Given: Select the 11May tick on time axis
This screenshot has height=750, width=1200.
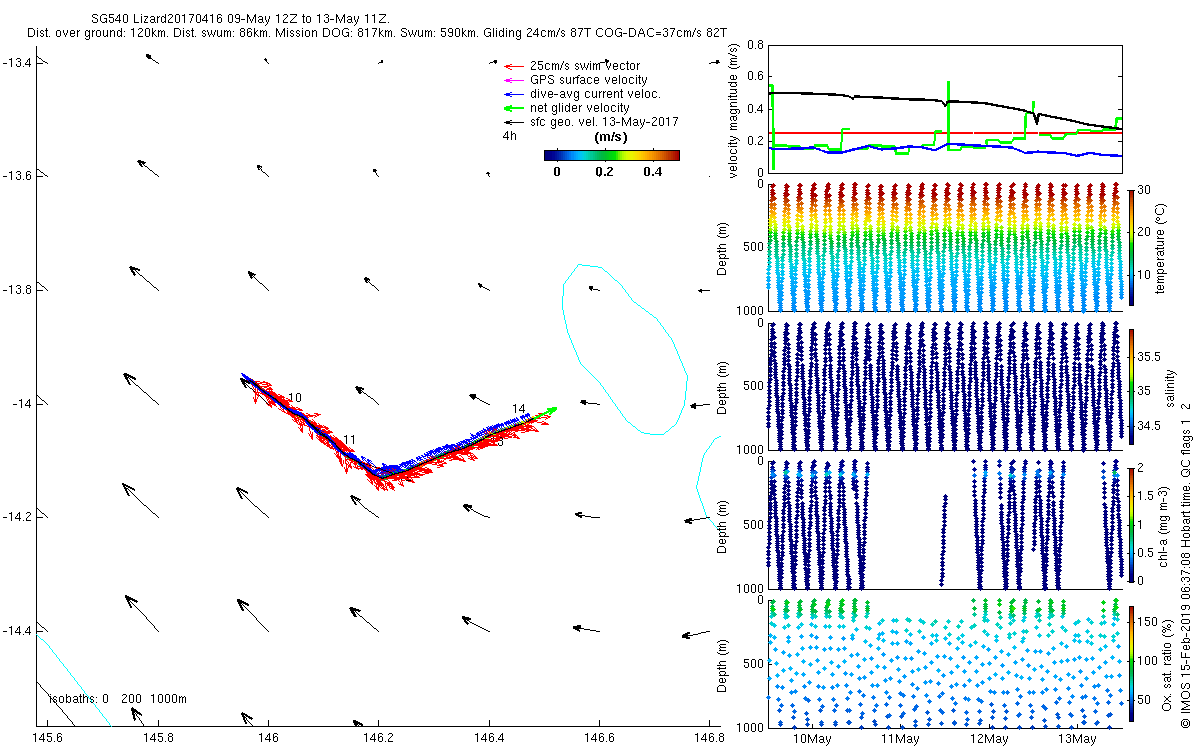Looking at the screenshot, I should point(901,739).
